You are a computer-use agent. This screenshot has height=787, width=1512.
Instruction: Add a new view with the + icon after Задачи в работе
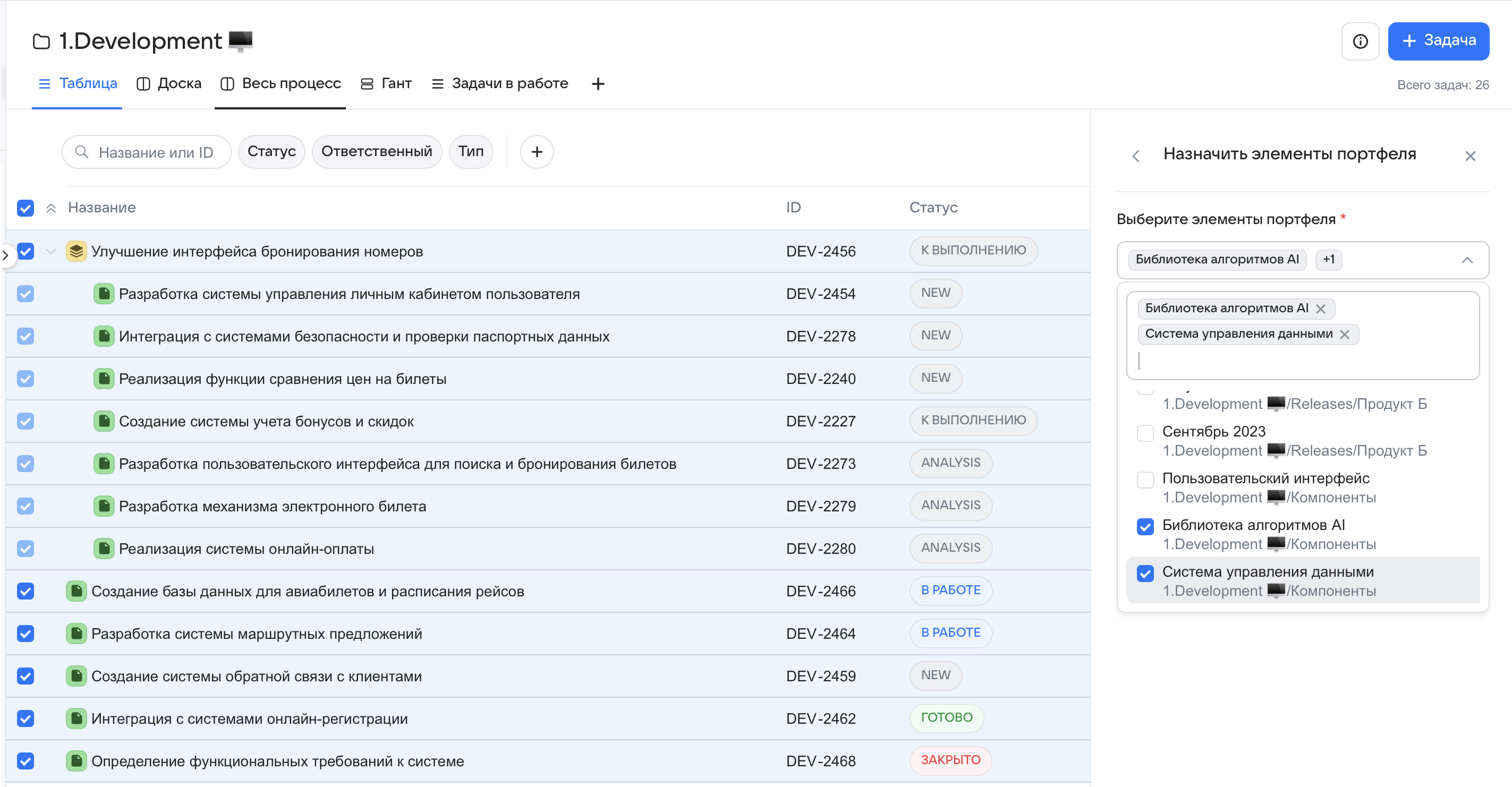pyautogui.click(x=598, y=83)
